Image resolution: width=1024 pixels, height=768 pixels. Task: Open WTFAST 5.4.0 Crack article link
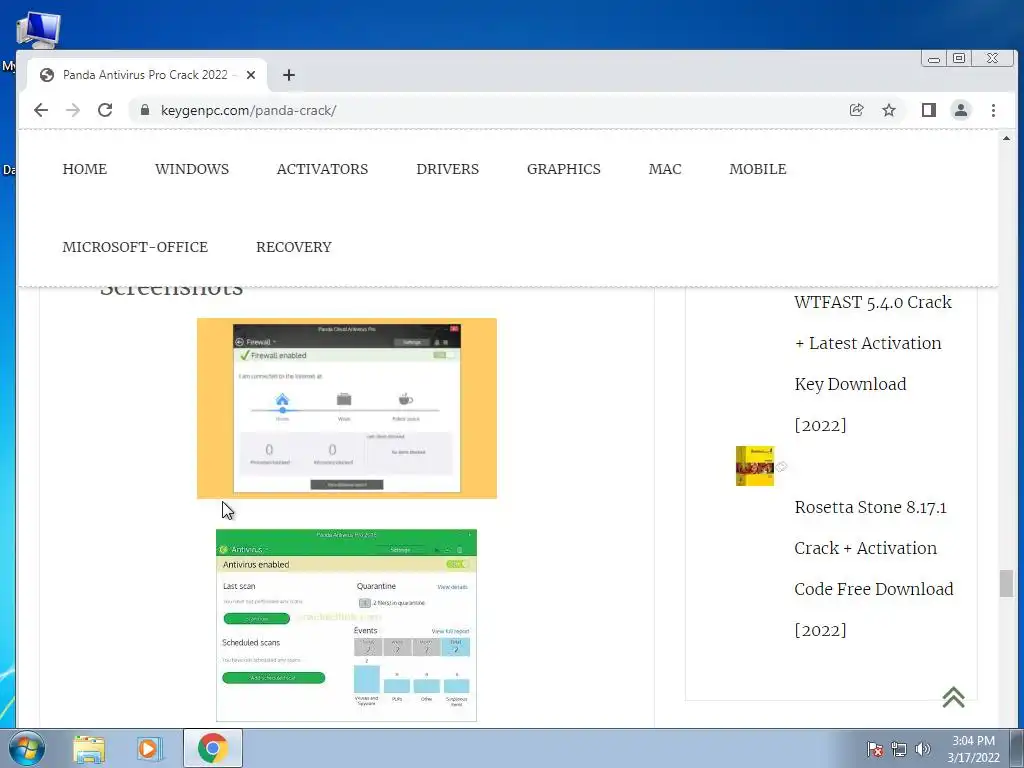tap(873, 363)
